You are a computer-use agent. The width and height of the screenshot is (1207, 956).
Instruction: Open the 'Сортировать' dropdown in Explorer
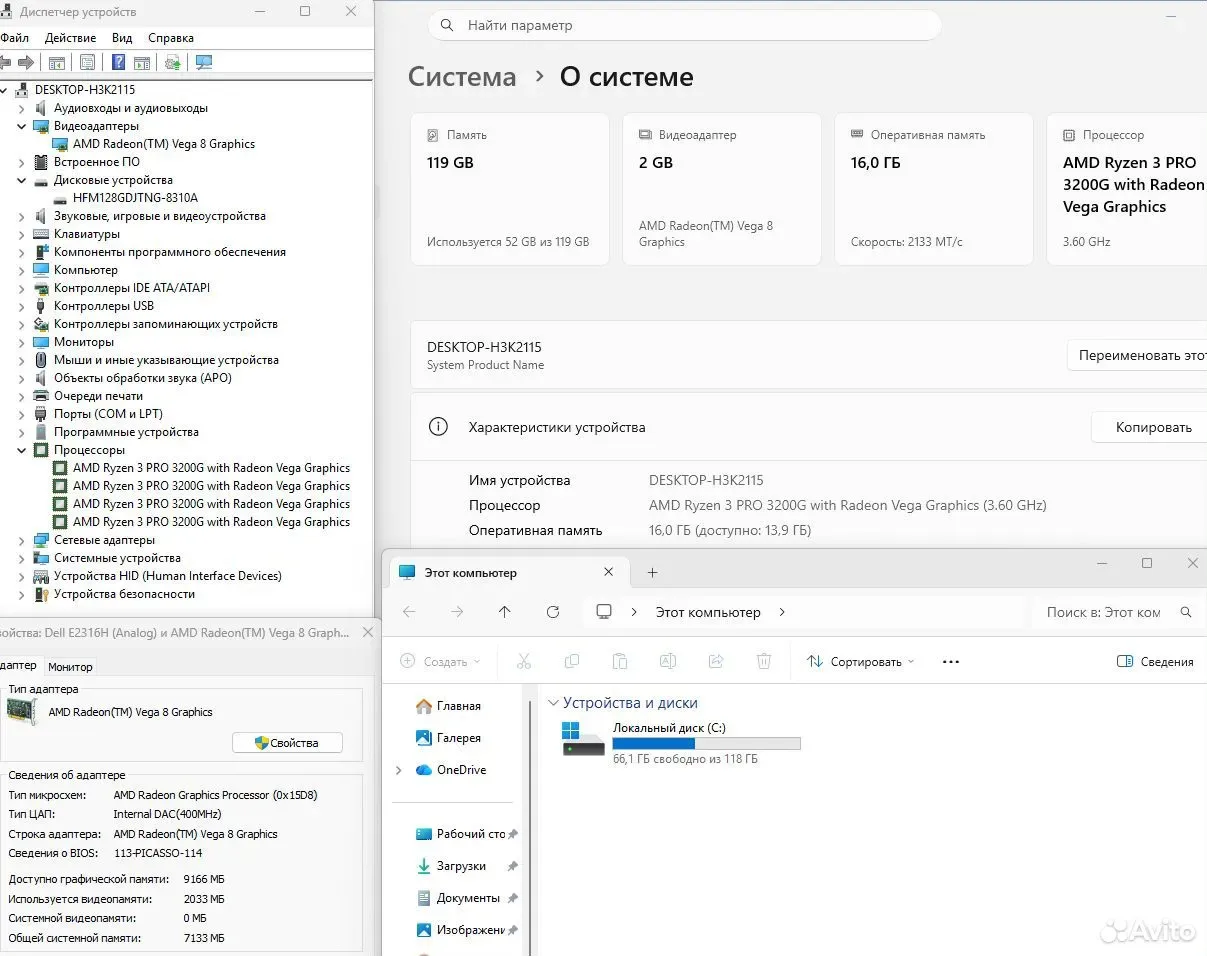click(x=860, y=661)
